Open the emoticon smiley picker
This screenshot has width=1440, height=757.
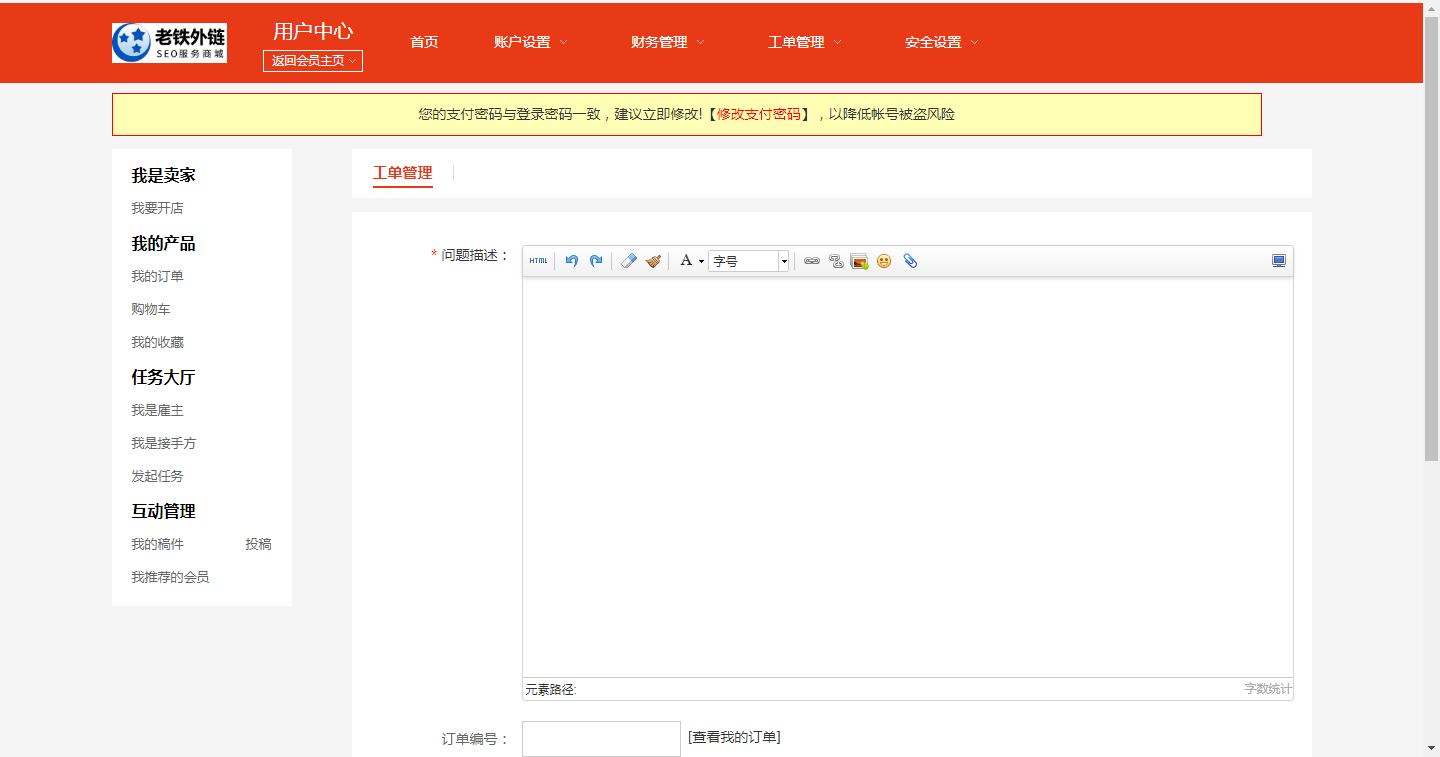pyautogui.click(x=884, y=261)
